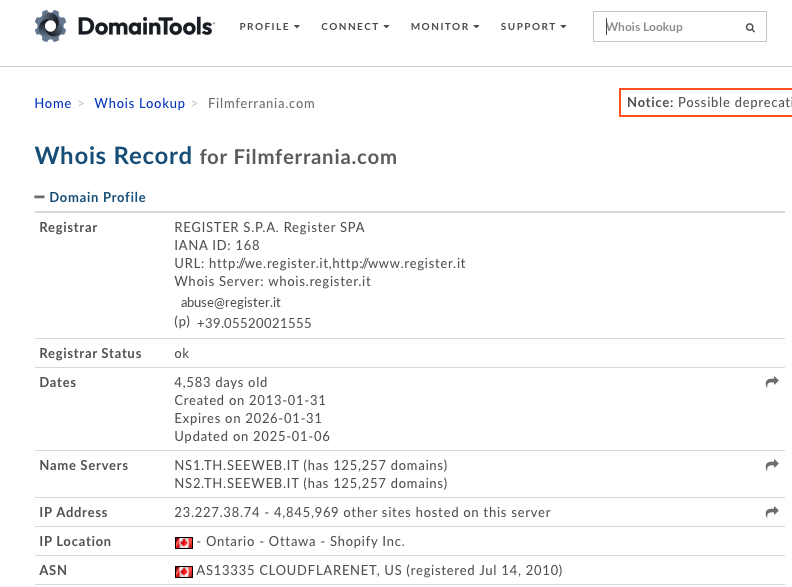Click the ASN row label

53,570
